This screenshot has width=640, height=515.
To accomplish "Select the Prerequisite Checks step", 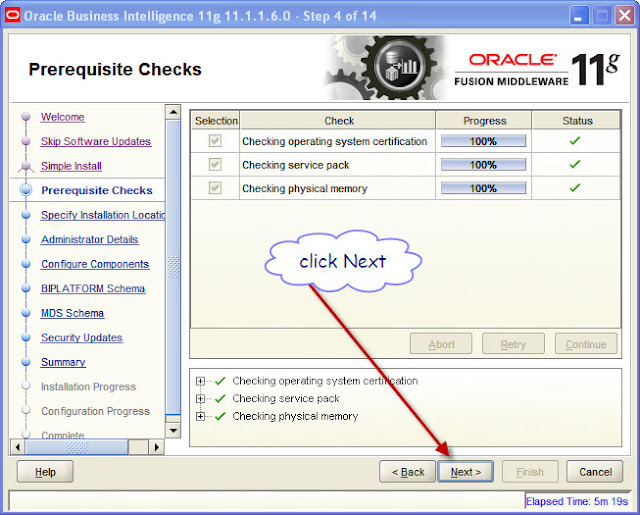I will click(x=97, y=190).
